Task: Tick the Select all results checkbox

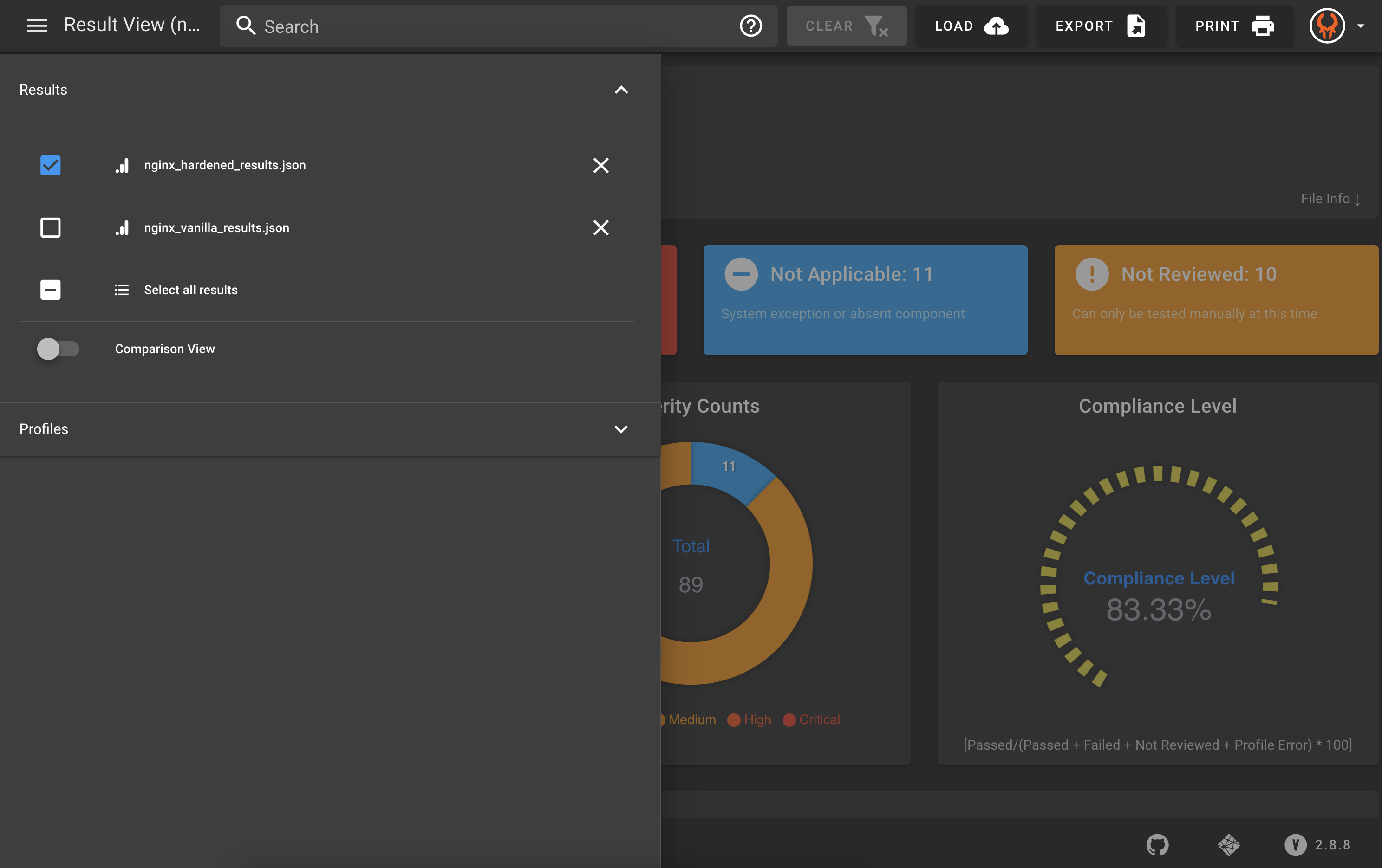Action: (51, 290)
